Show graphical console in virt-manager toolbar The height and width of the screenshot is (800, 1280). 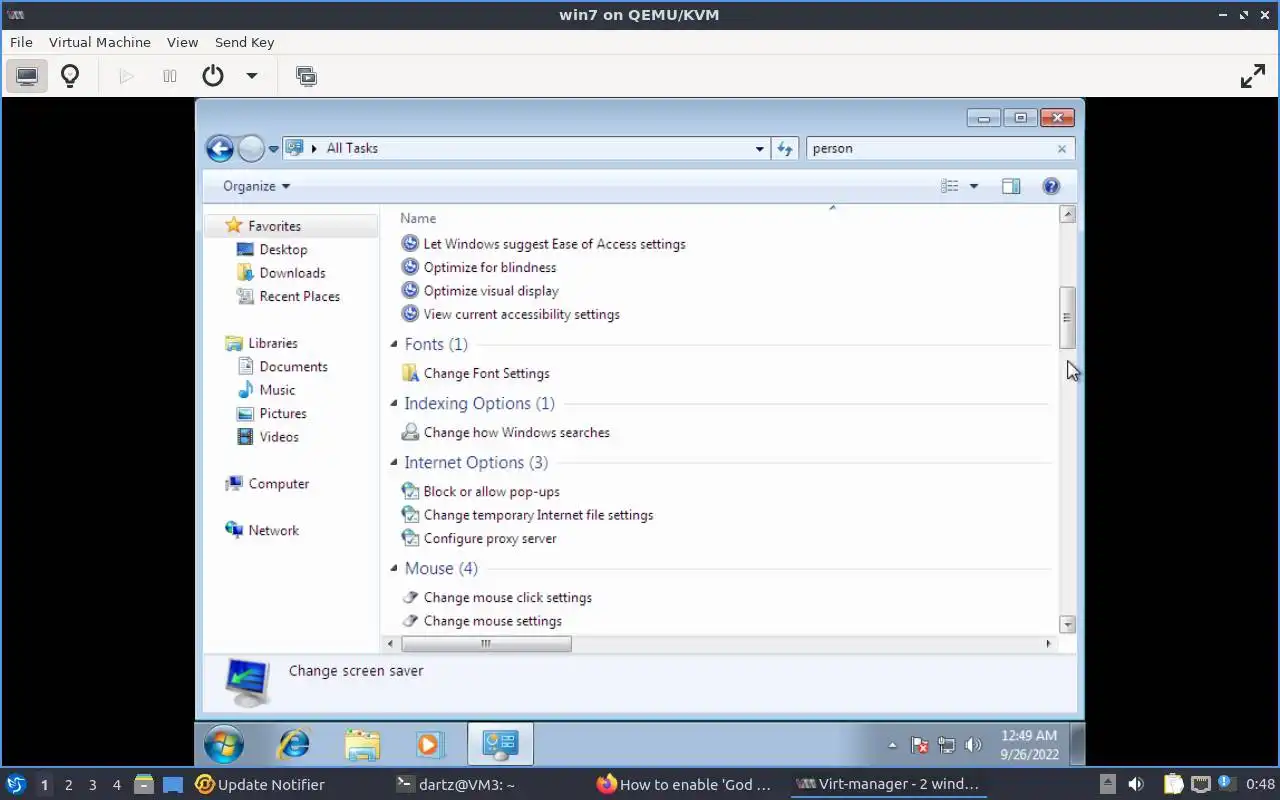click(27, 76)
